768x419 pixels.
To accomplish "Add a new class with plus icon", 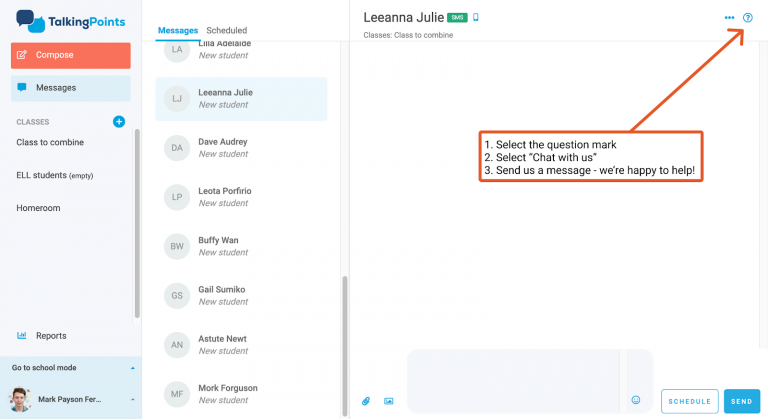I will [x=119, y=122].
